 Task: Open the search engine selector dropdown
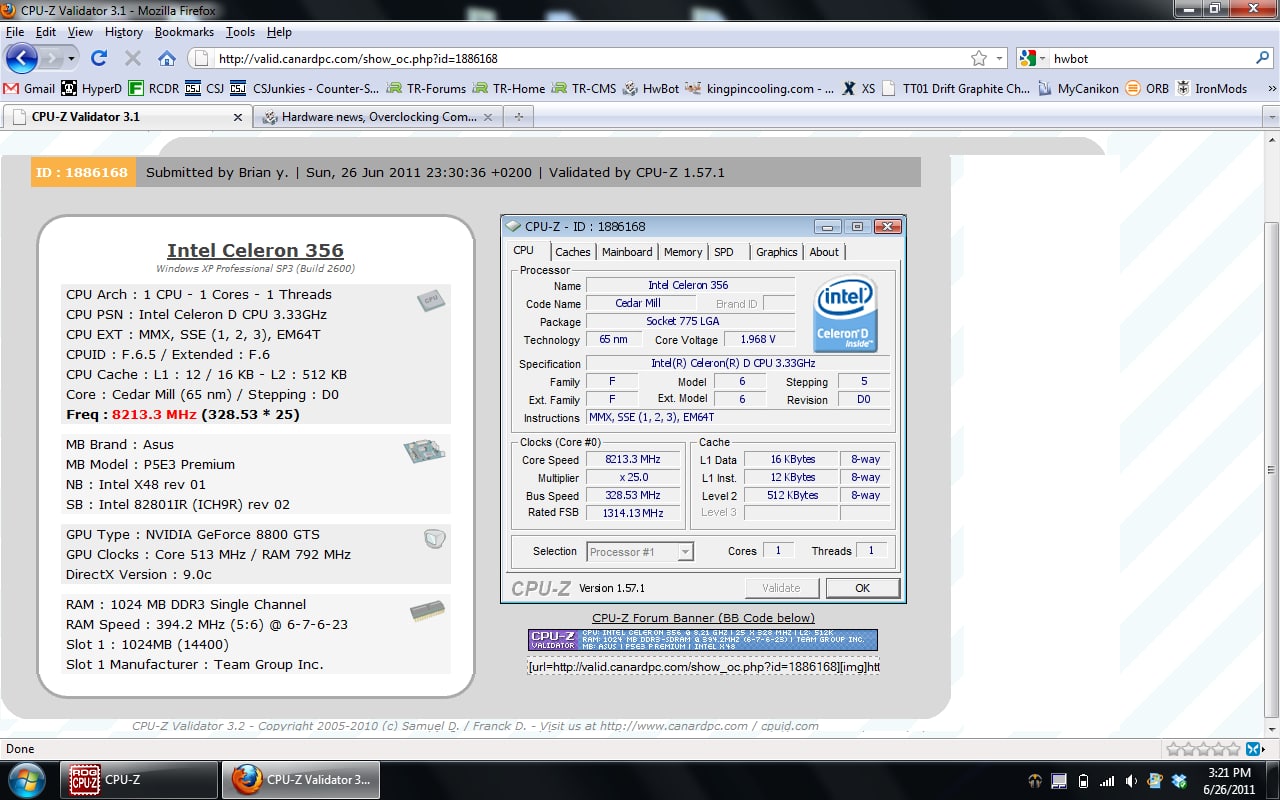(x=1031, y=58)
